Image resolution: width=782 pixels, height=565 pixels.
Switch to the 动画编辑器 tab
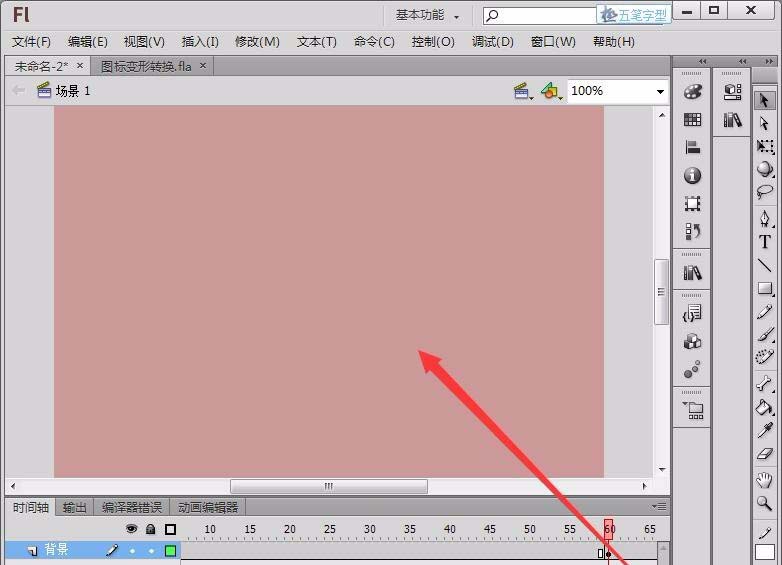pyautogui.click(x=208, y=508)
